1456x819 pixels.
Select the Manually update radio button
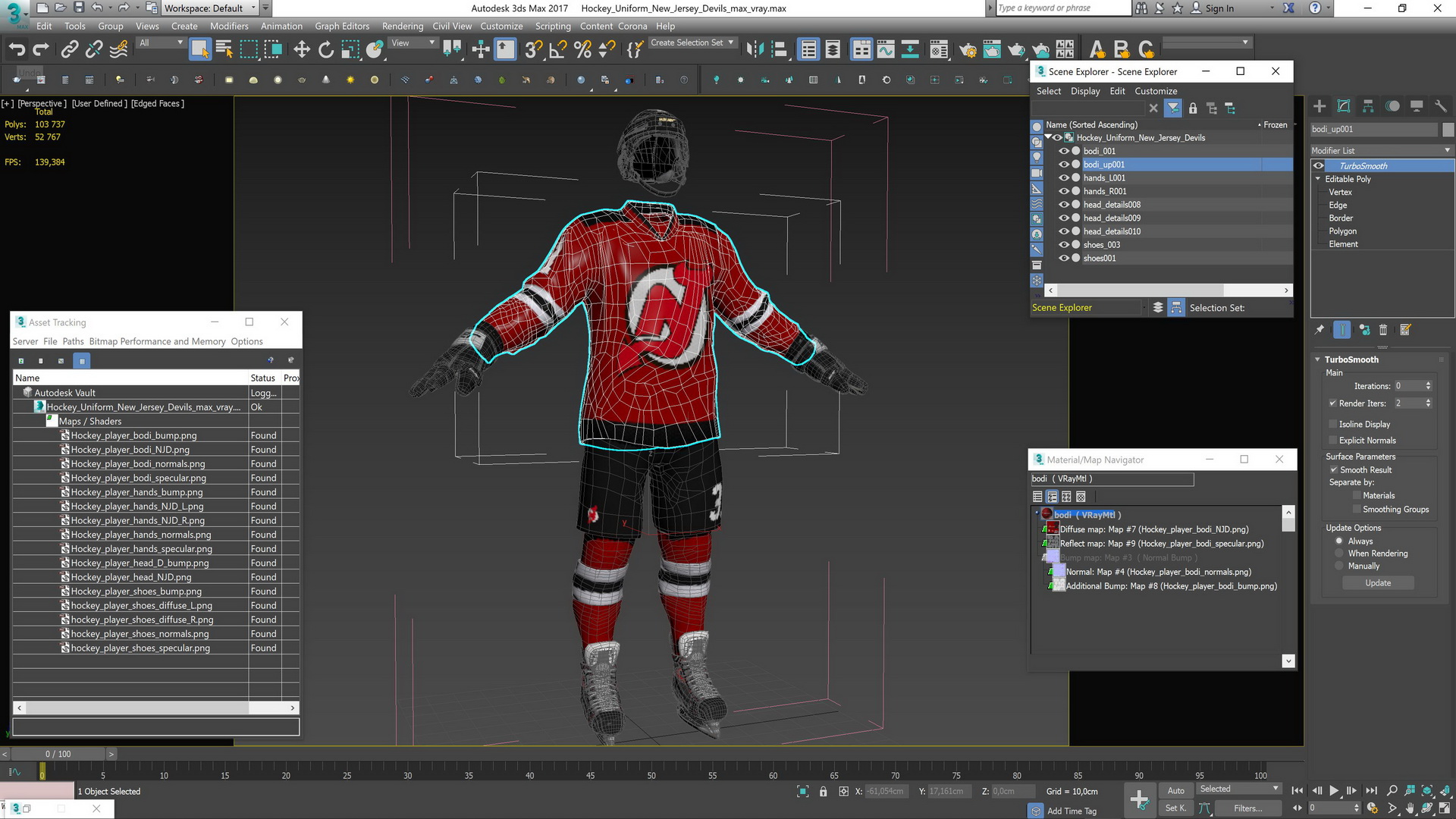(x=1339, y=566)
